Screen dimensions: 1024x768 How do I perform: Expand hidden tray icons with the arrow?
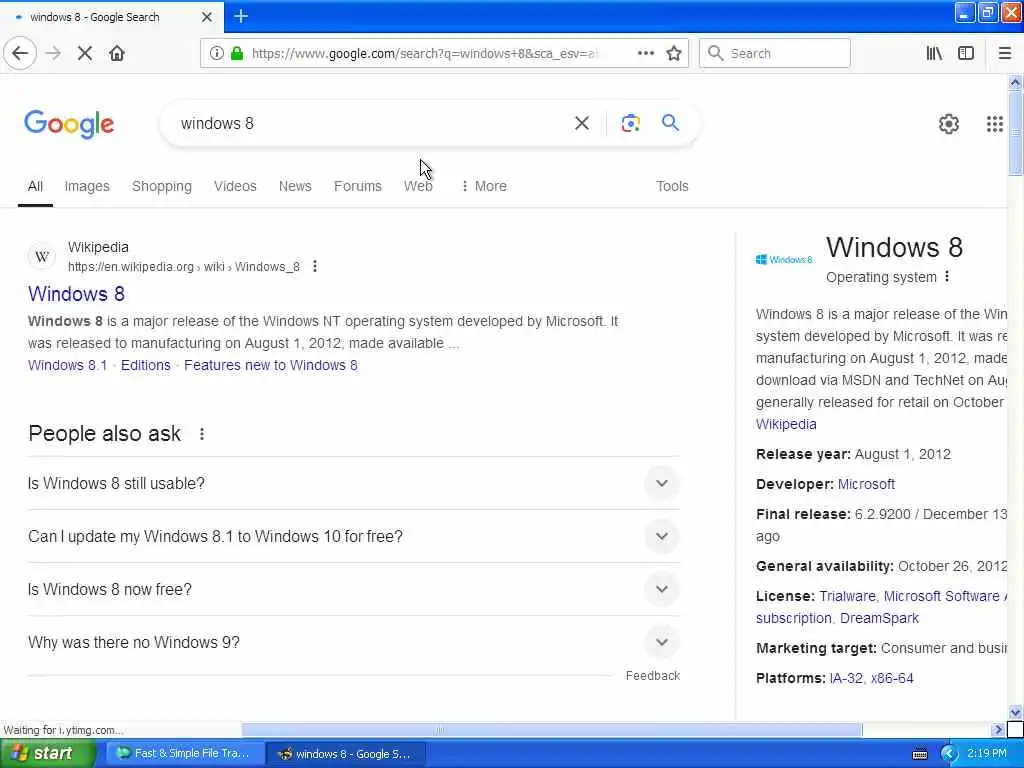948,754
